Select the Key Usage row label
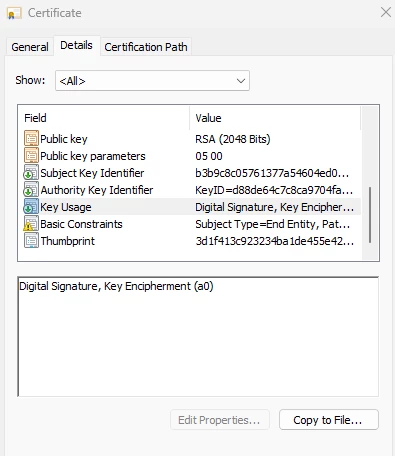395x456 pixels. tap(66, 207)
